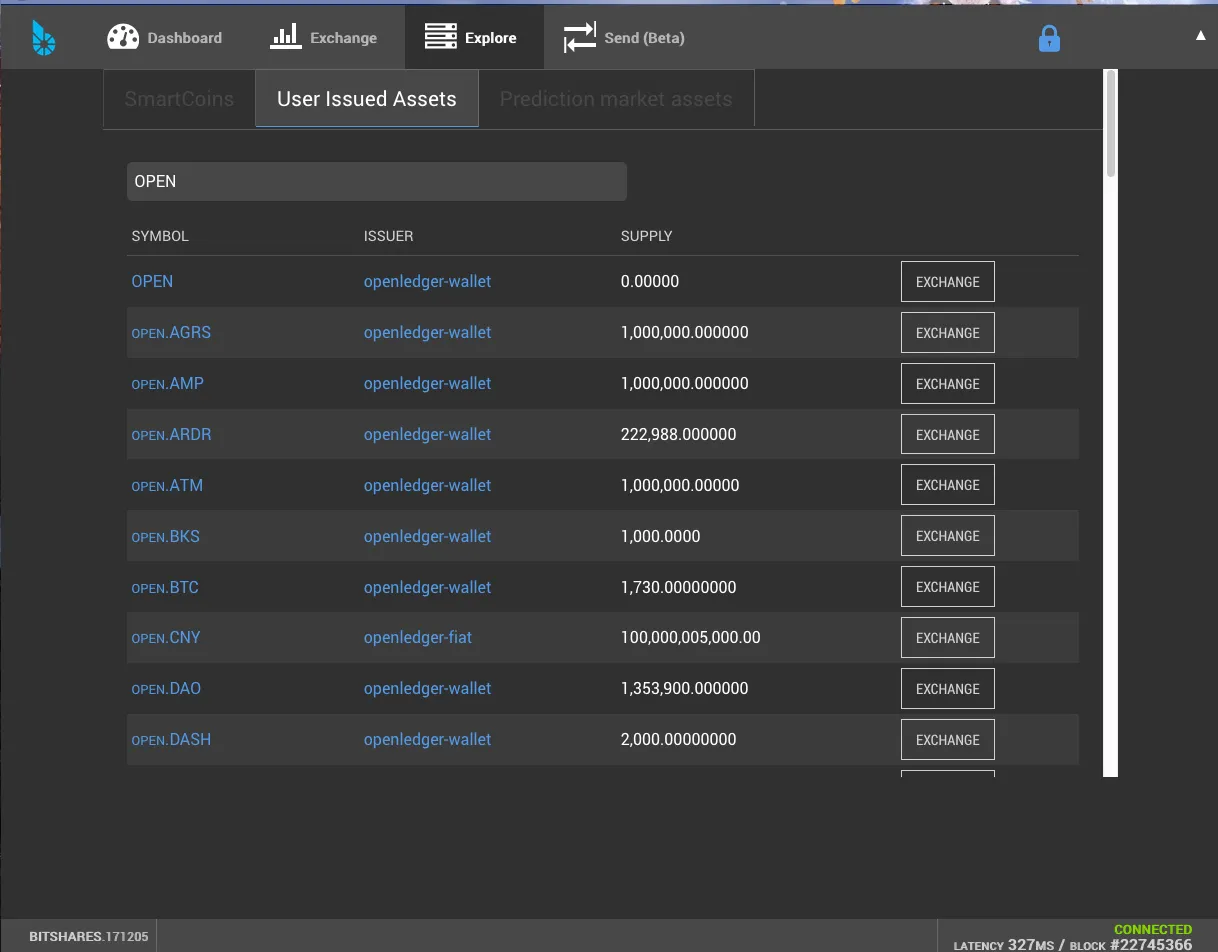Screen dimensions: 1218x952
Task: Open the OPEN.DAO asset link
Action: pyautogui.click(x=167, y=689)
